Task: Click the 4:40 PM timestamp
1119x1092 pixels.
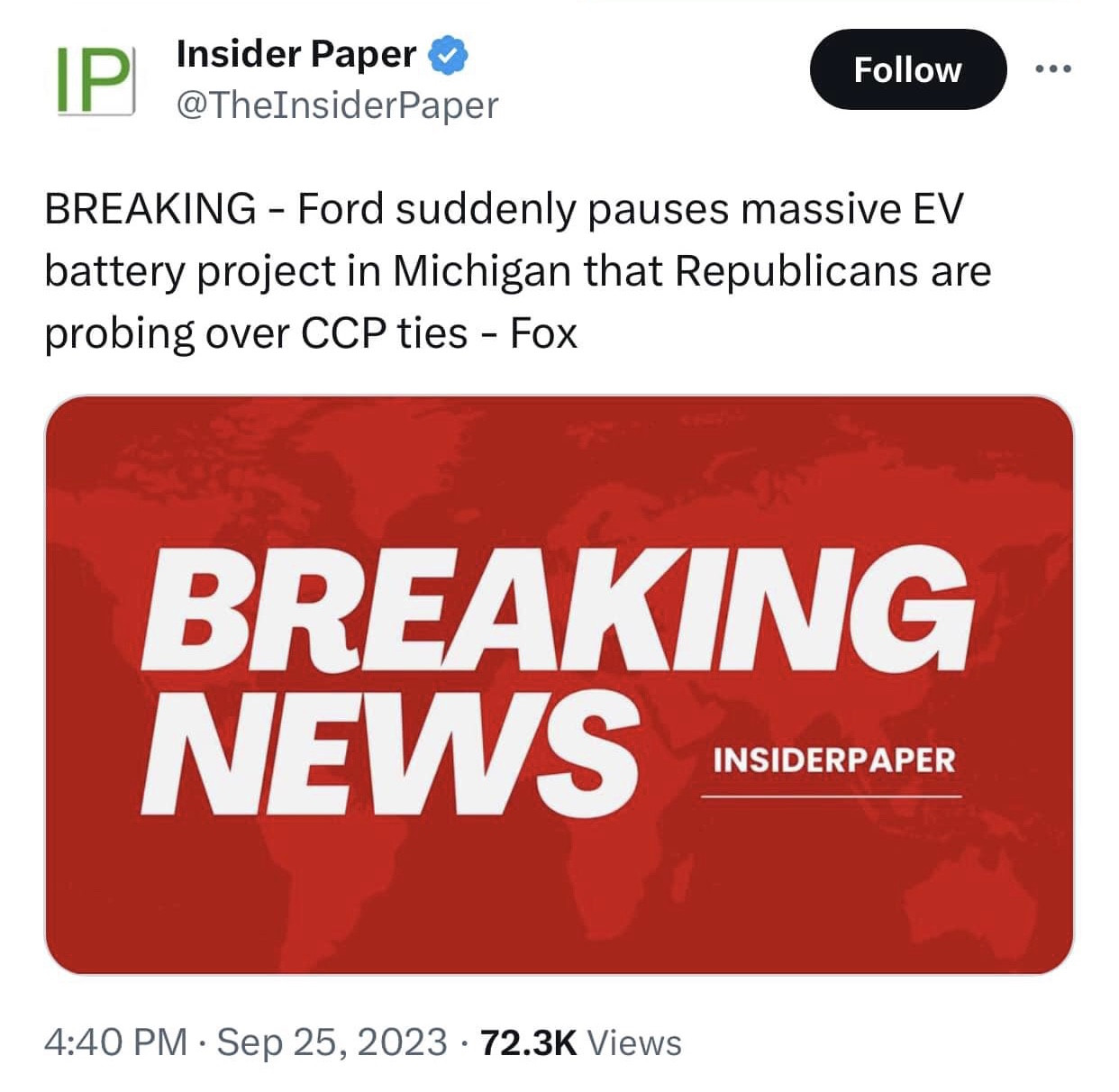Action: tap(115, 1042)
